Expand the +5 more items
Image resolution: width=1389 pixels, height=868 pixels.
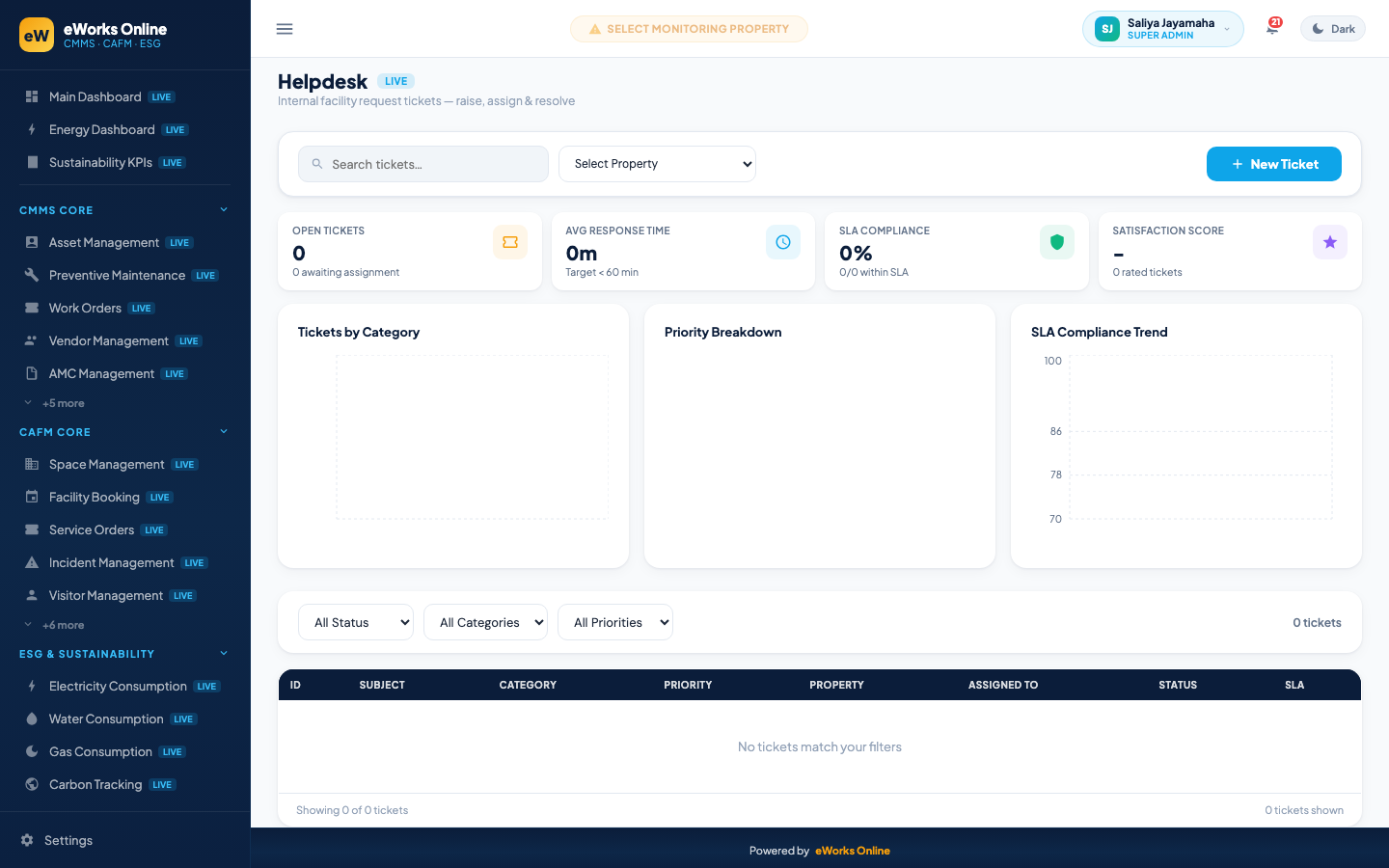pyautogui.click(x=55, y=403)
